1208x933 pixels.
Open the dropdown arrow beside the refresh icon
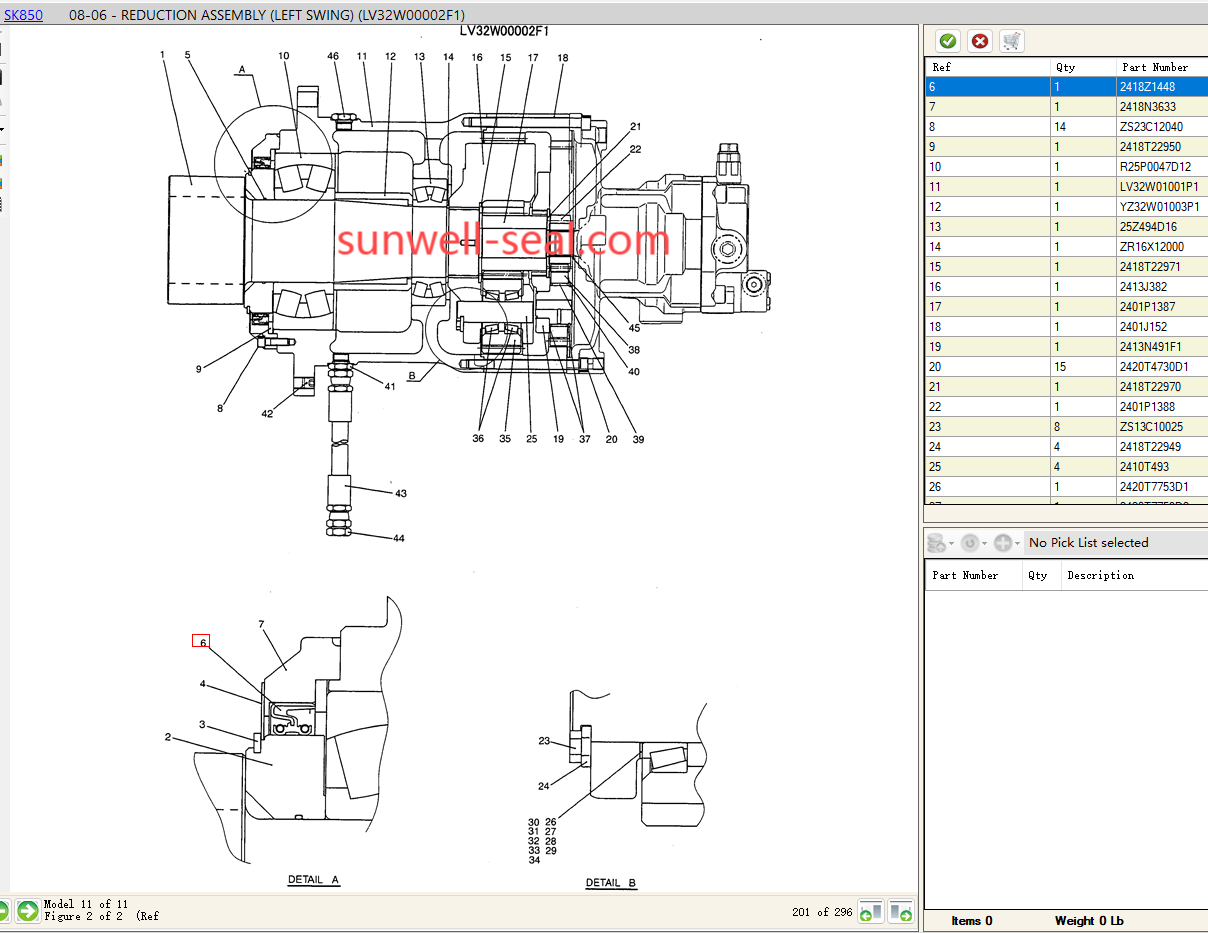[985, 543]
